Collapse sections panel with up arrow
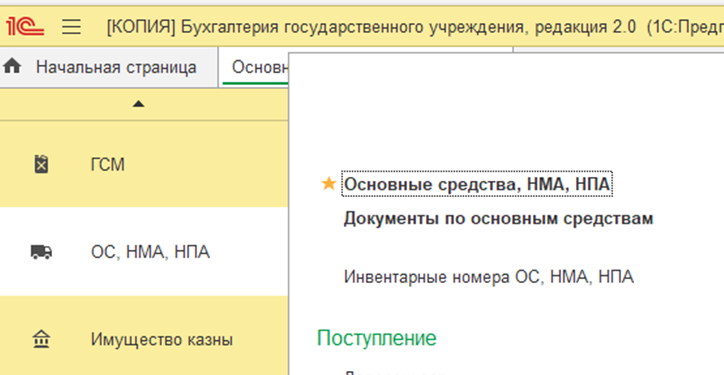 point(139,104)
